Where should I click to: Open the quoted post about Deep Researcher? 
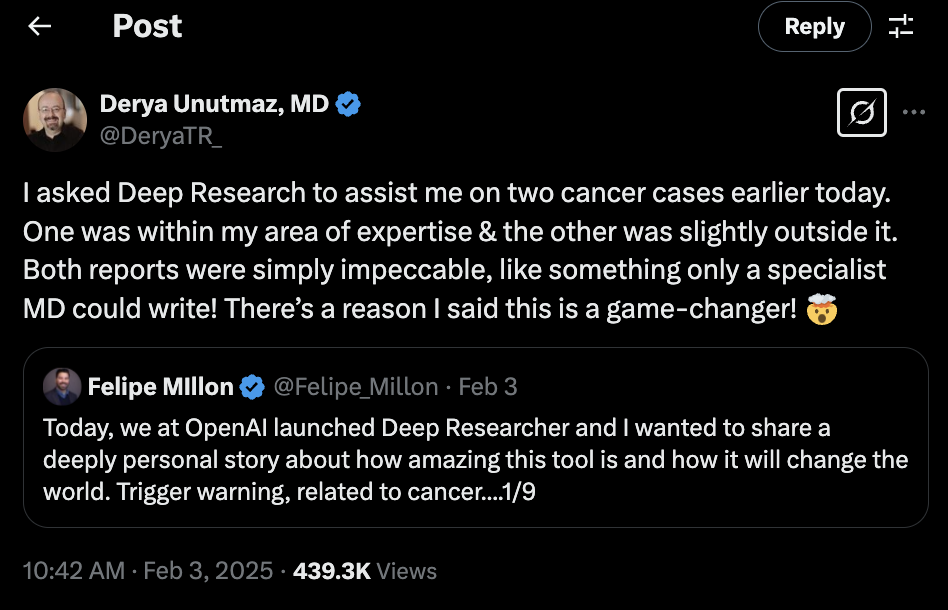click(475, 460)
